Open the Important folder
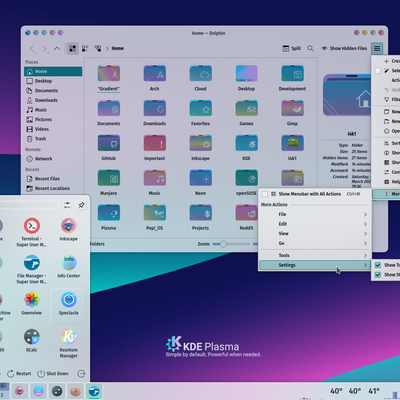 (155, 148)
